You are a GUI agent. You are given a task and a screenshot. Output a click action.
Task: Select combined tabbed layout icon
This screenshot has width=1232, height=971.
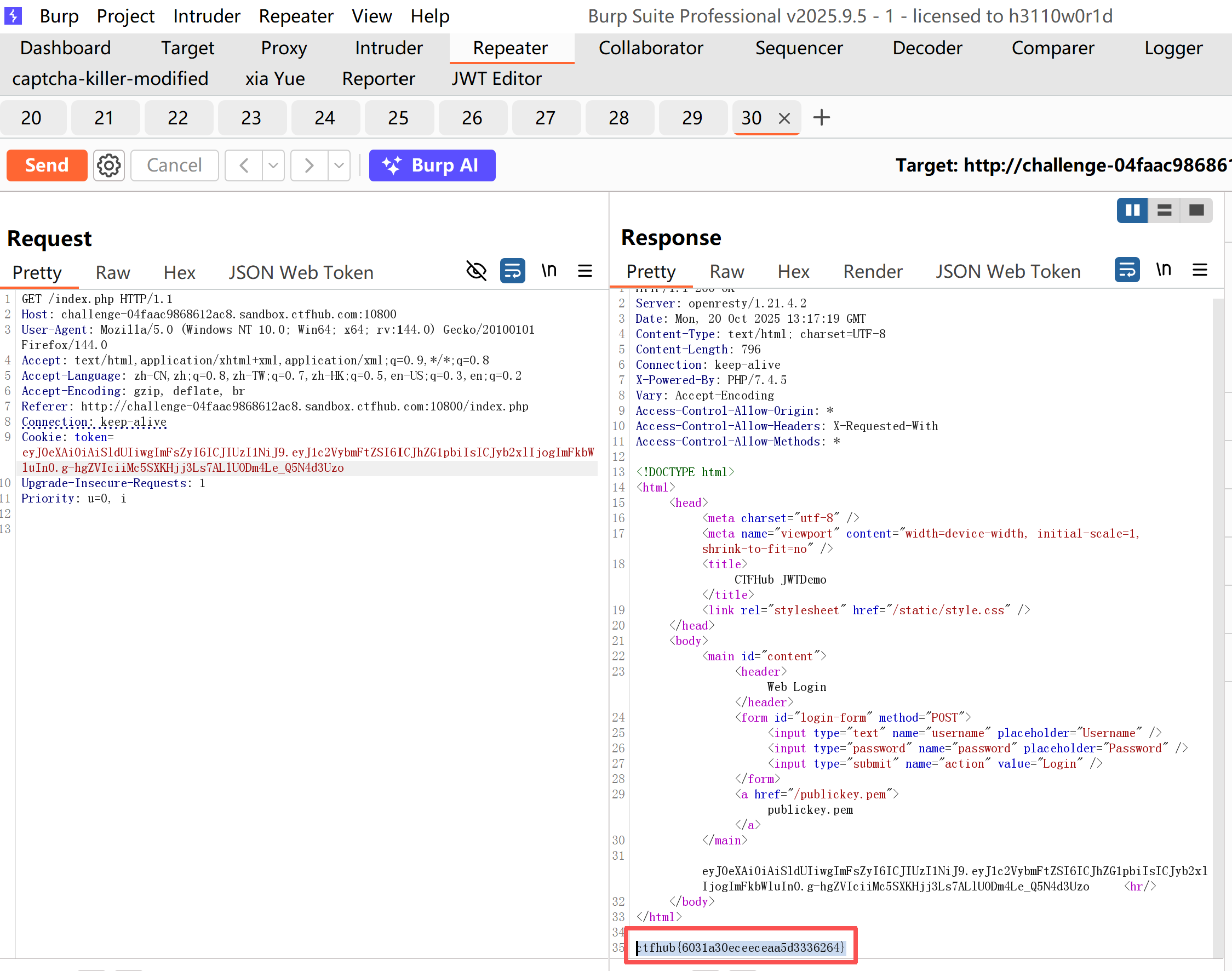pyautogui.click(x=1196, y=210)
